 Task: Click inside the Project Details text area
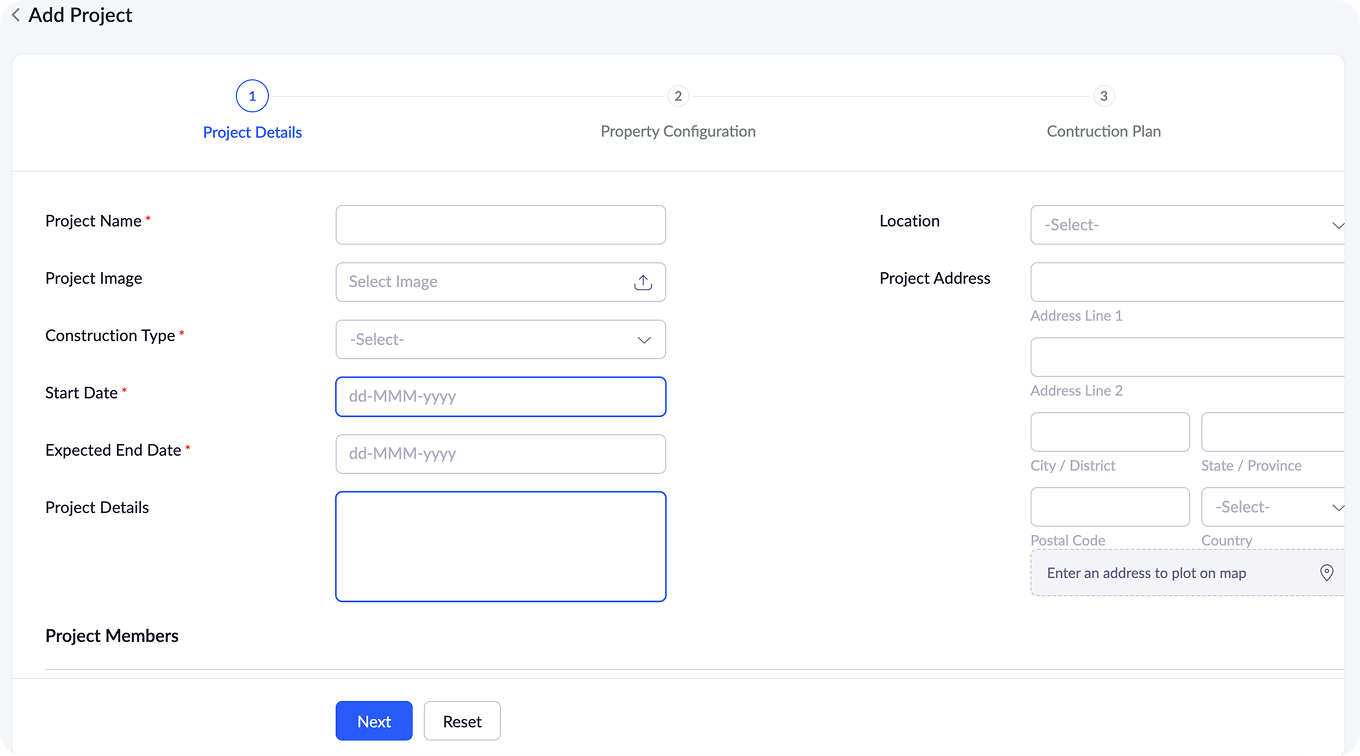point(500,546)
